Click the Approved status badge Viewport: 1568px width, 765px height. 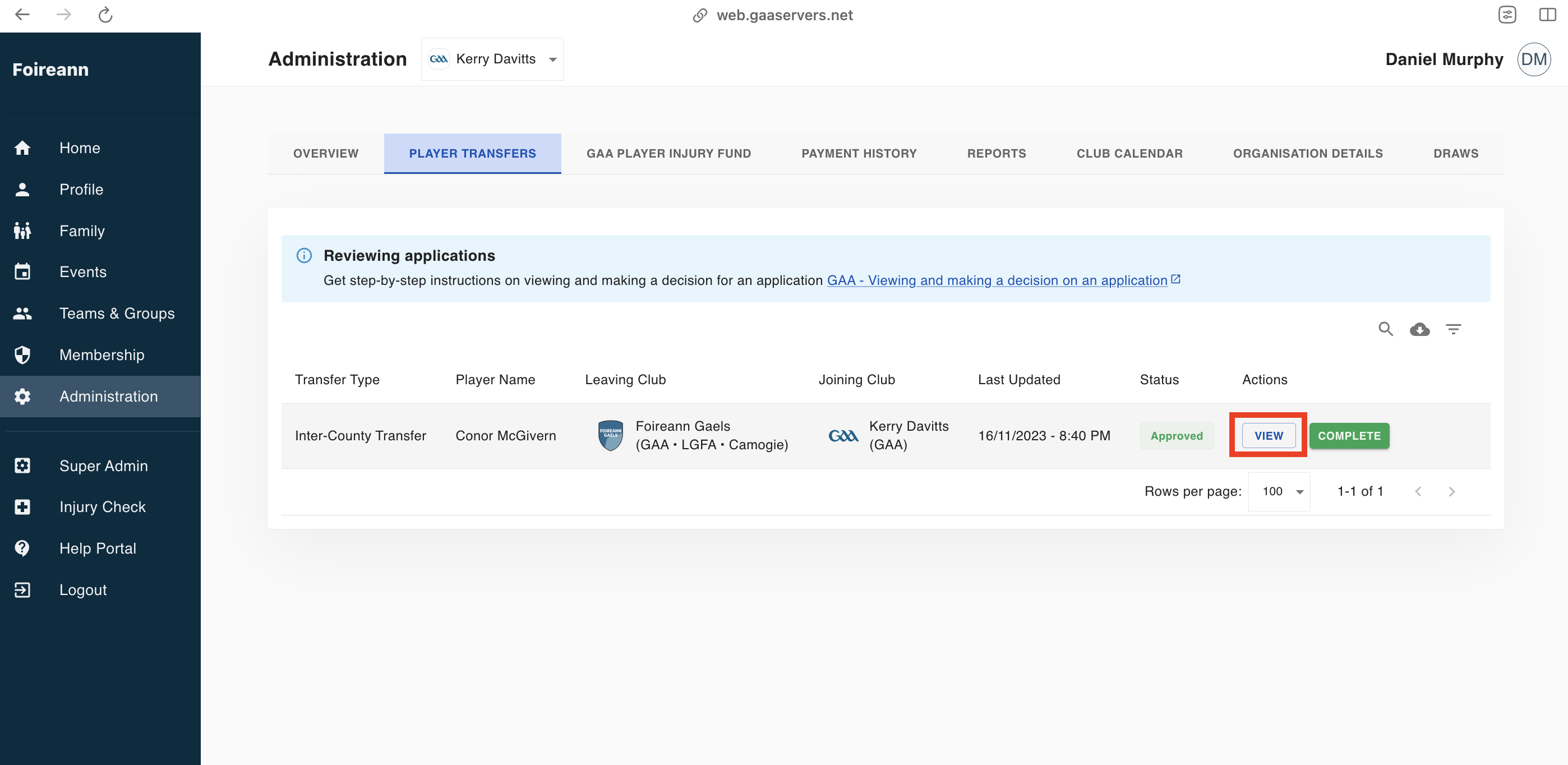click(1176, 436)
